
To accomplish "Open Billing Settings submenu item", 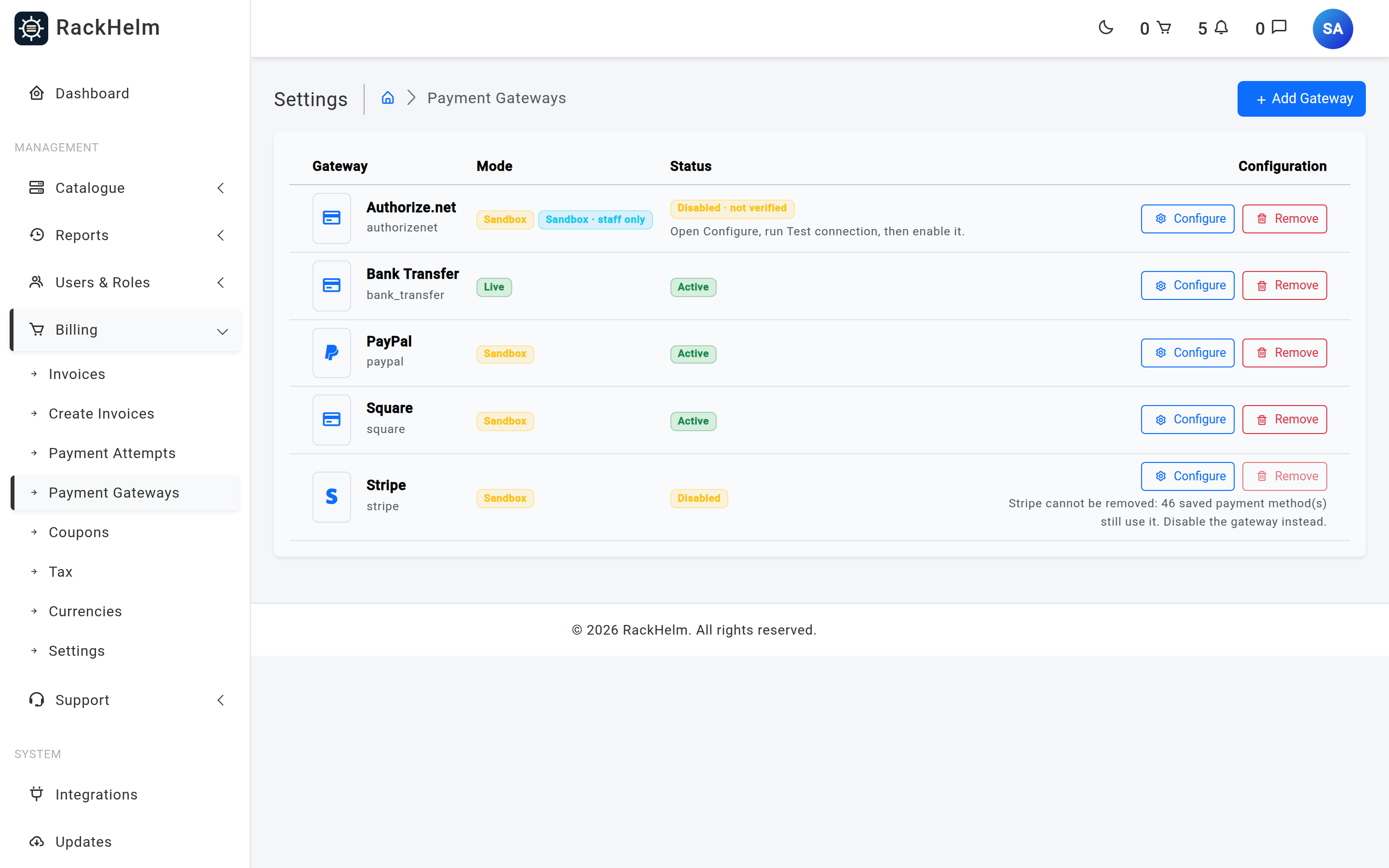I will coord(125,651).
